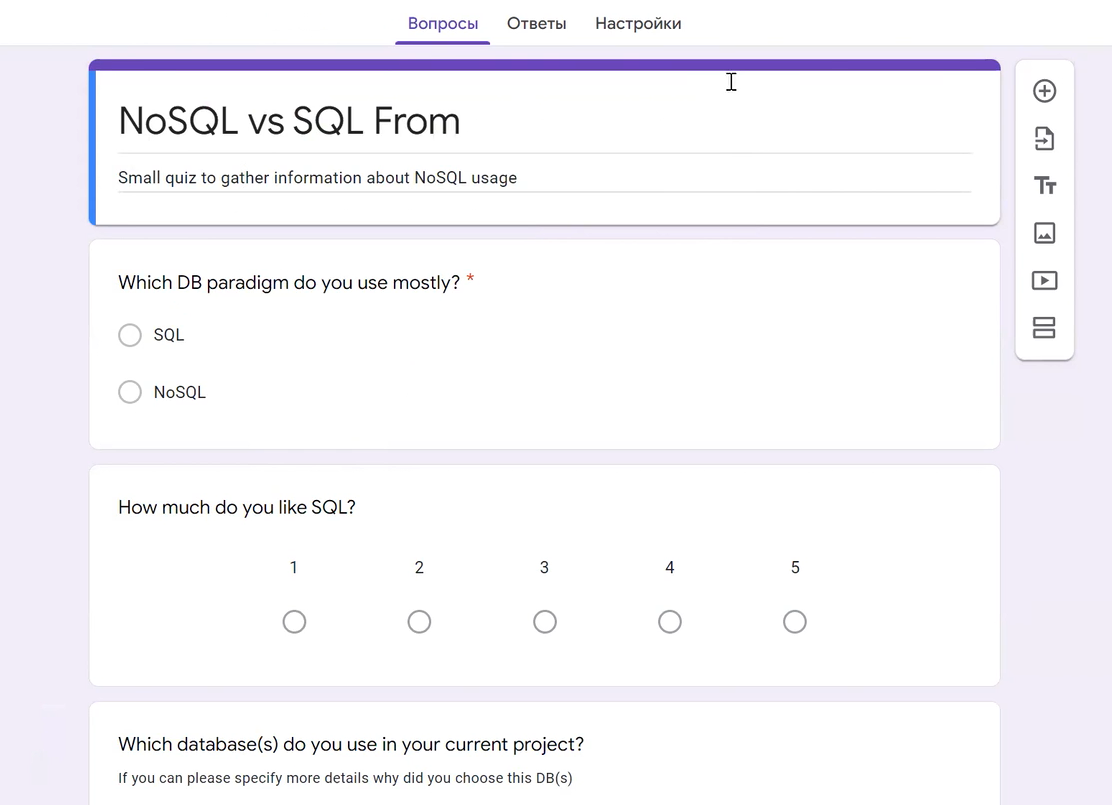Select the Add image icon
This screenshot has height=805, width=1112.
pos(1044,233)
